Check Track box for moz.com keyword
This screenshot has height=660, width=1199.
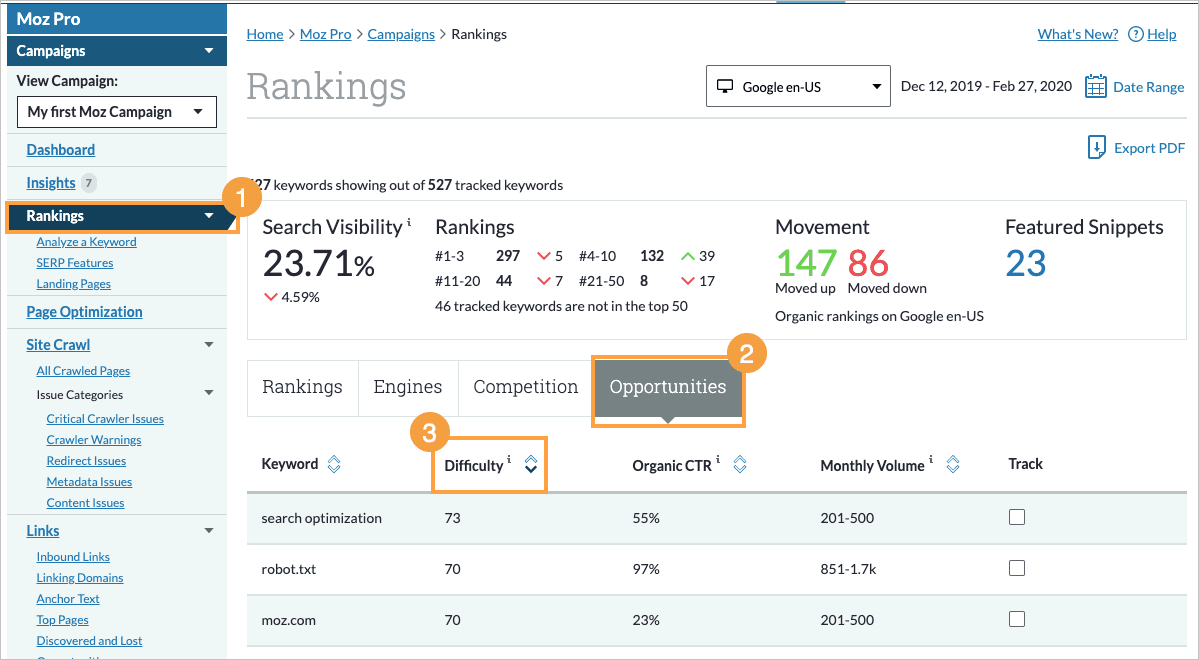tap(1017, 619)
